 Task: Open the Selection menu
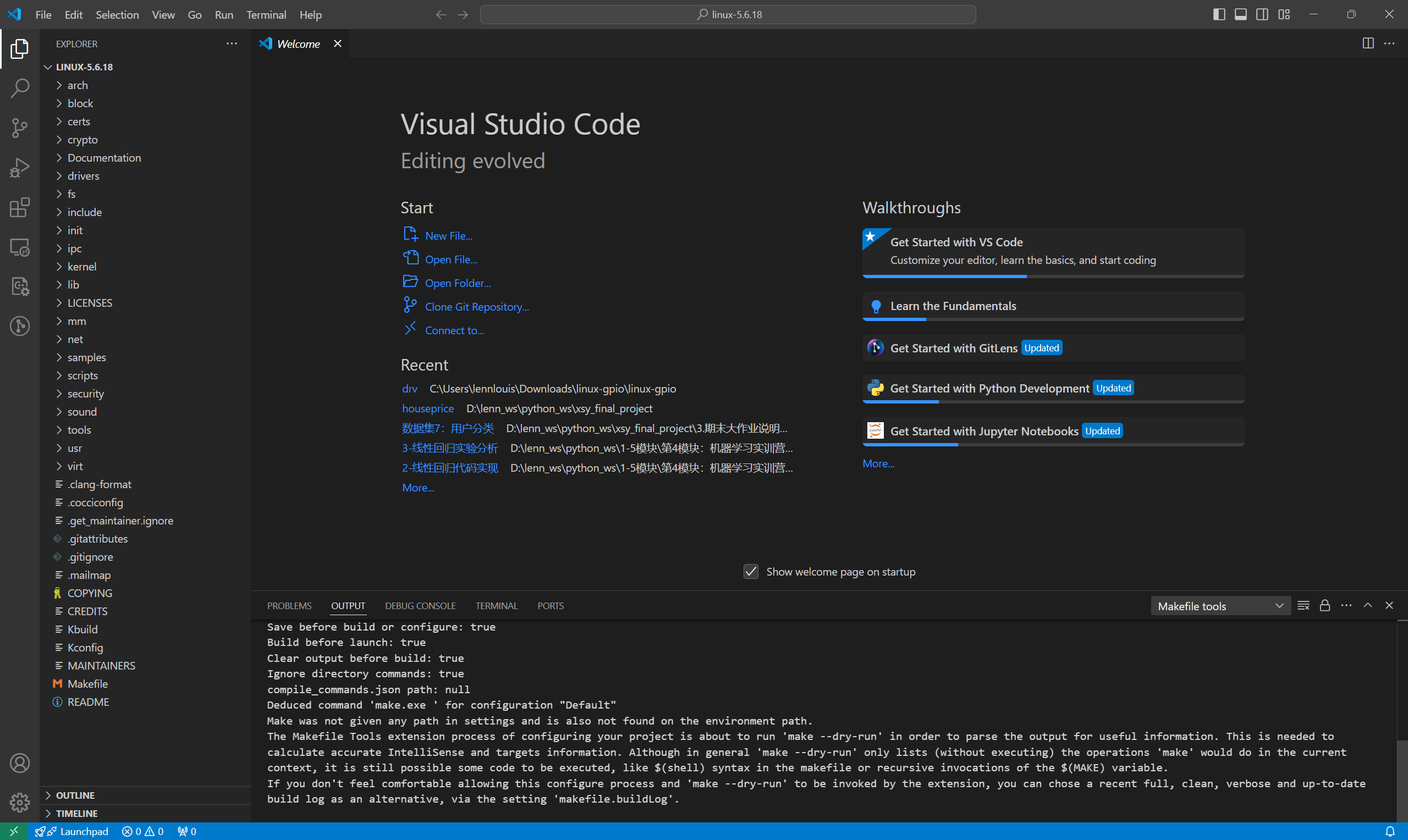coord(117,15)
